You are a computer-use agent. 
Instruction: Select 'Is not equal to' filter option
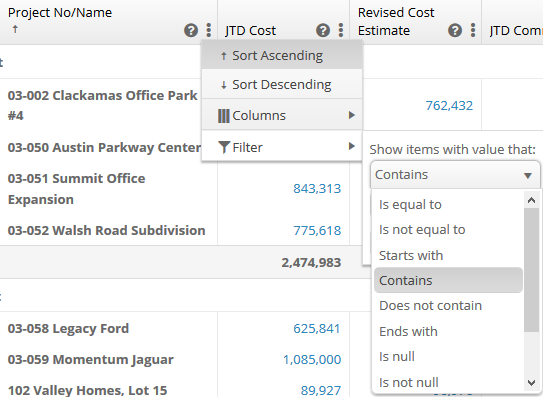tap(448, 230)
